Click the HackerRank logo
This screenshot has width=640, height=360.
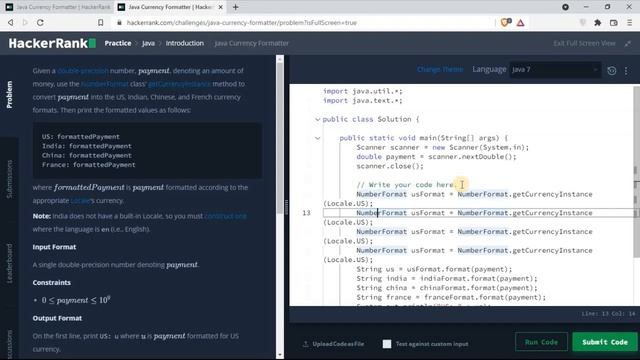point(52,43)
